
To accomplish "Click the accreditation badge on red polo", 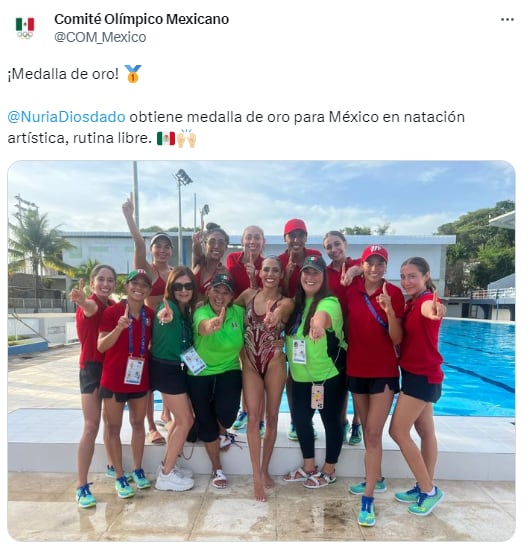I will coord(134,370).
